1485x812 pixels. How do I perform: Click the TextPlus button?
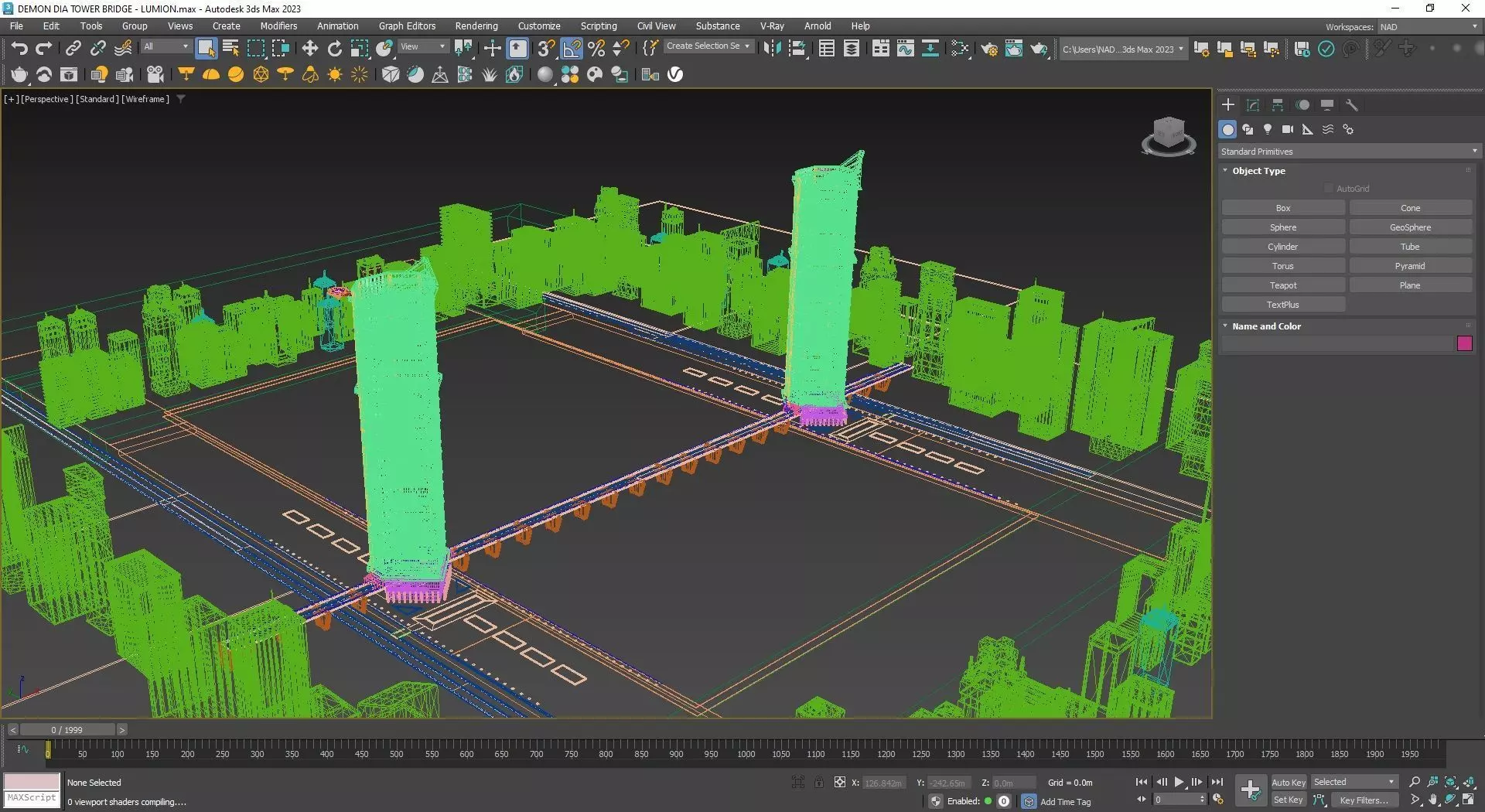(x=1283, y=305)
